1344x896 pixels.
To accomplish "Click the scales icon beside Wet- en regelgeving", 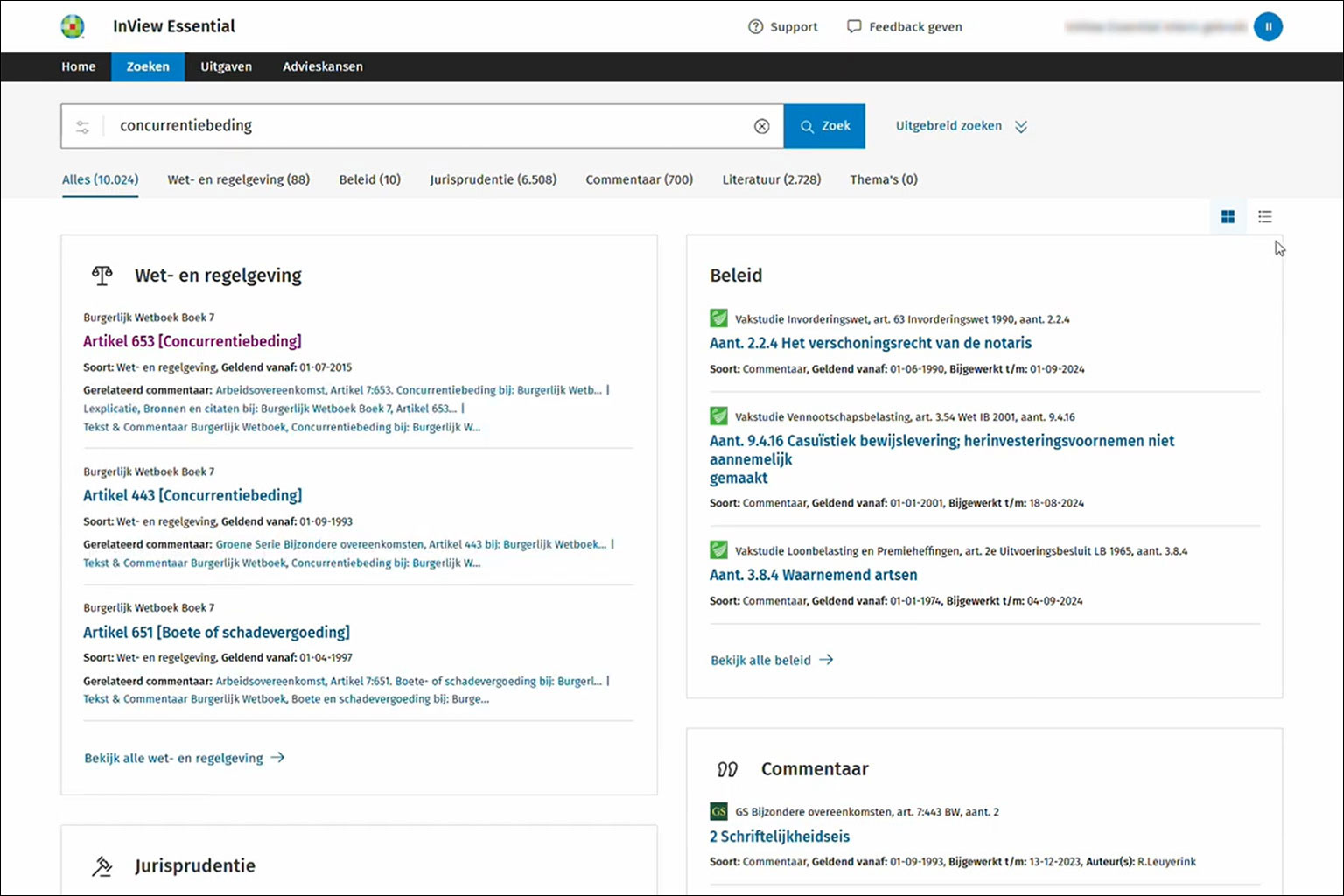I will [x=102, y=276].
